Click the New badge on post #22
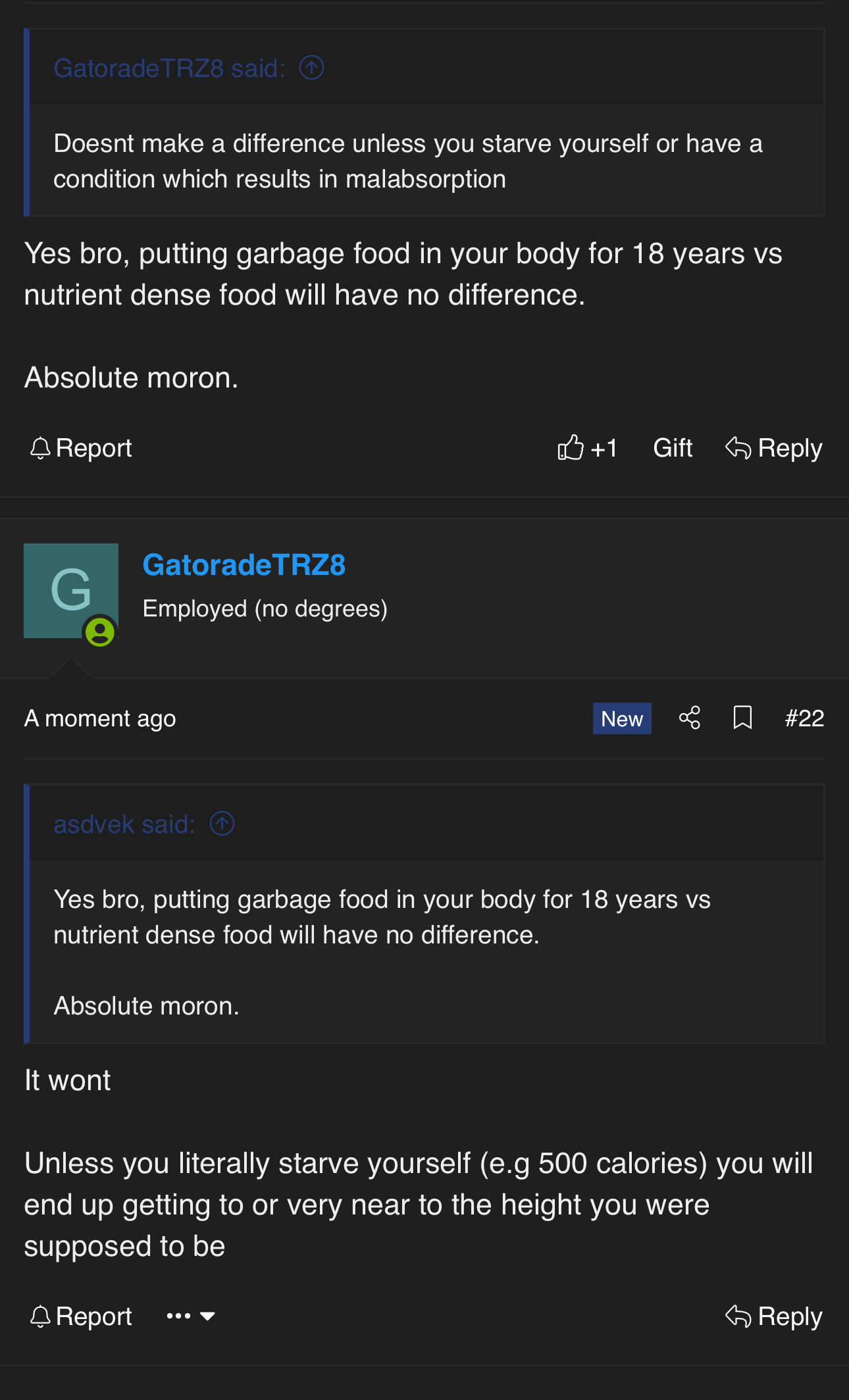 point(622,718)
